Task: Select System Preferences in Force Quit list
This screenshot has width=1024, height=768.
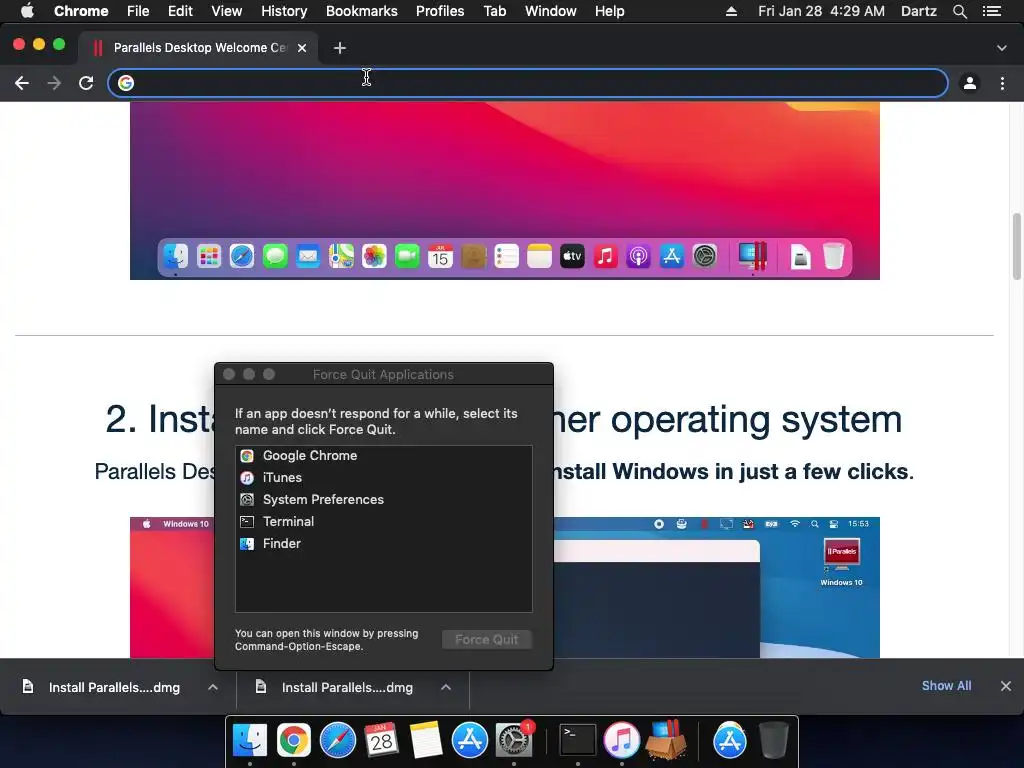Action: pyautogui.click(x=383, y=500)
